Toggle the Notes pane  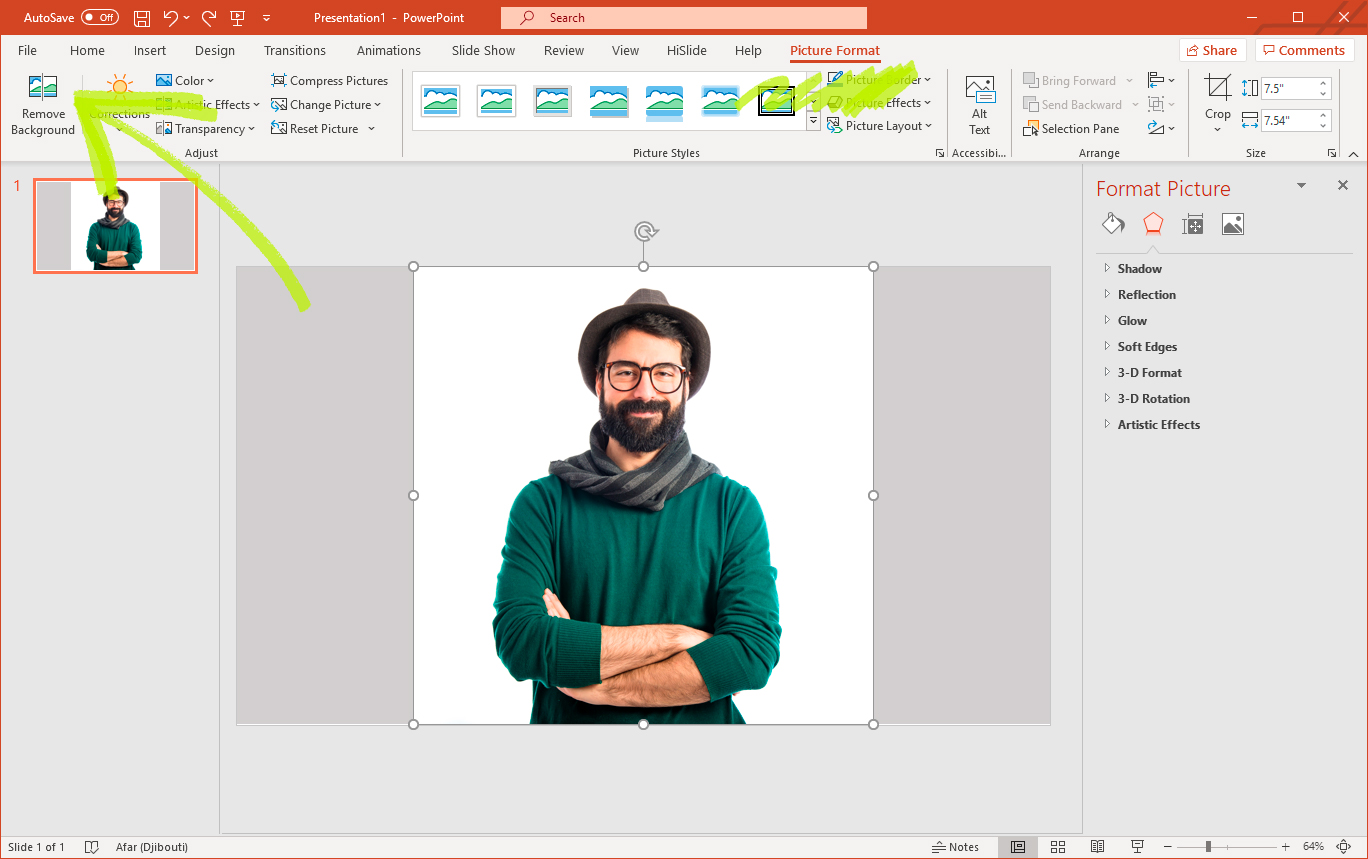click(955, 847)
